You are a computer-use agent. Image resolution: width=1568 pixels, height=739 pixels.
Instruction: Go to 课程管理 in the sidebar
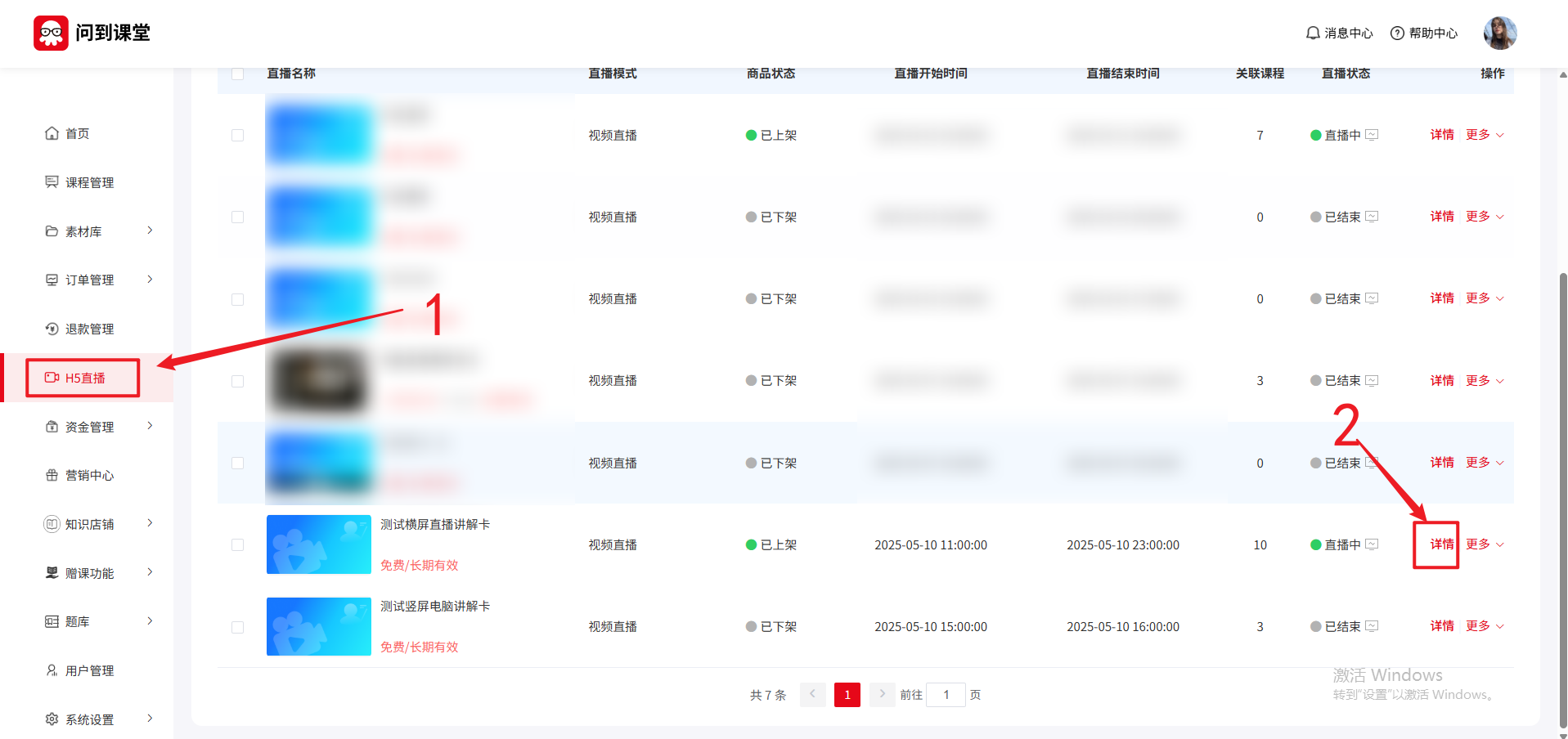(x=89, y=182)
